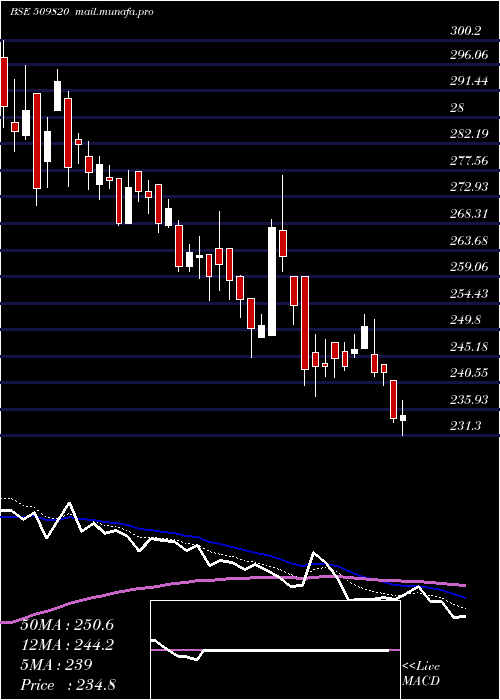Click the Price : 234.8 readout

point(68,684)
